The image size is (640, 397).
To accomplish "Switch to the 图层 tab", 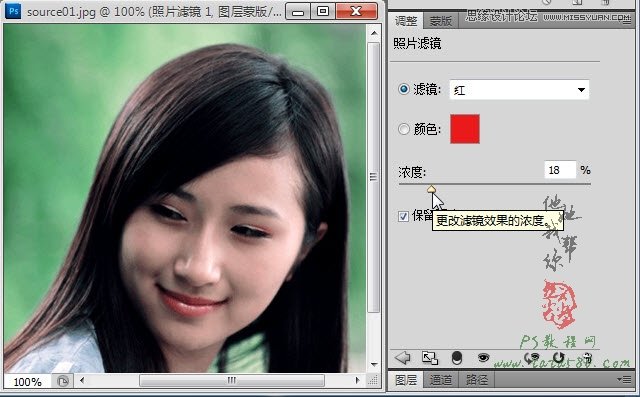I will tap(405, 380).
